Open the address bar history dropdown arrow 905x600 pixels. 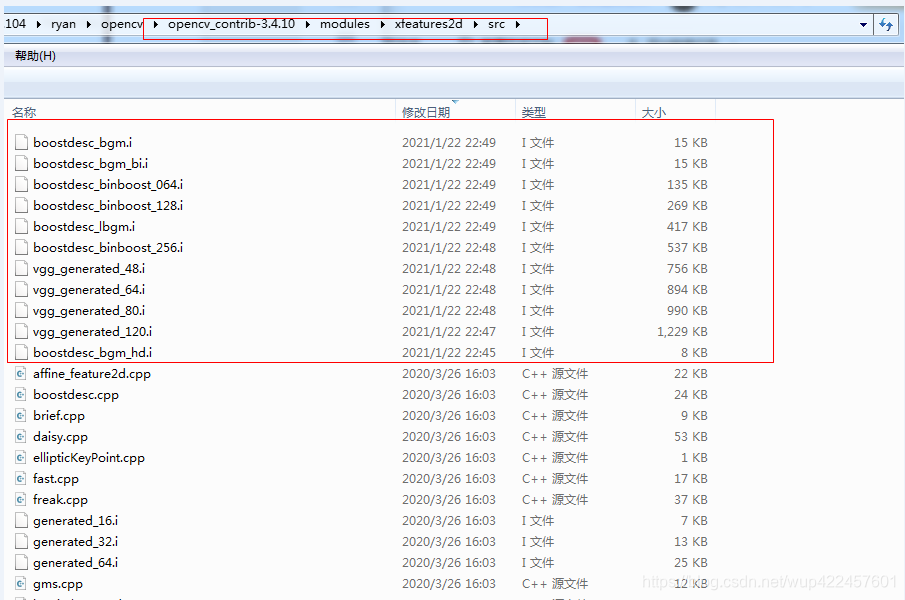tap(863, 24)
